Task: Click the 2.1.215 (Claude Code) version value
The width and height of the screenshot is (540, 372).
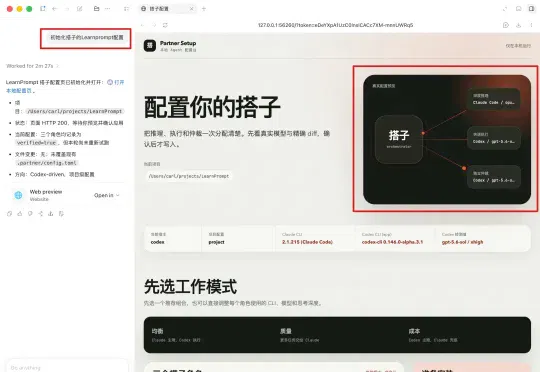Action: coord(307,242)
